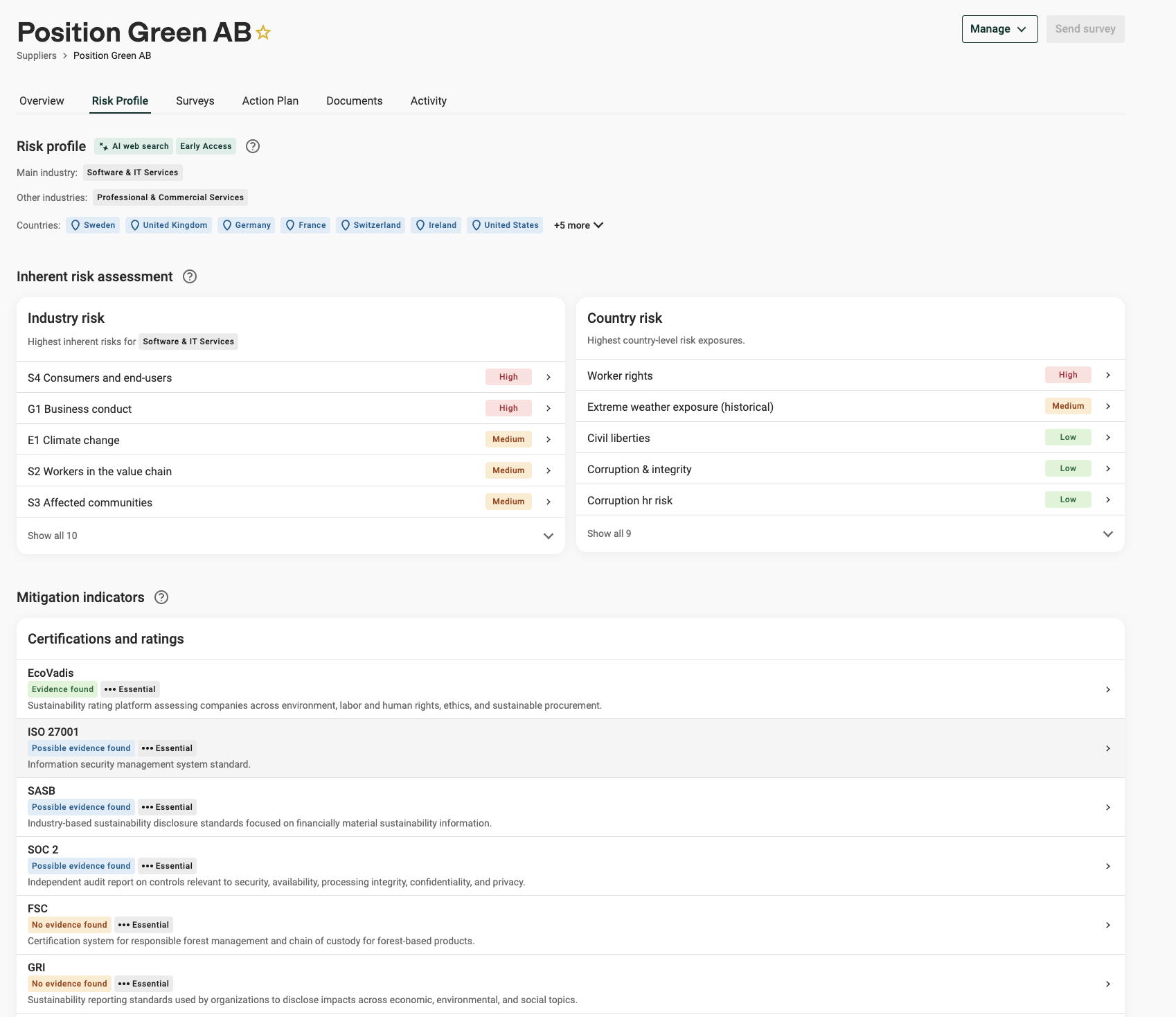
Task: Click Possible evidence found badge under ISO 27001
Action: click(81, 748)
